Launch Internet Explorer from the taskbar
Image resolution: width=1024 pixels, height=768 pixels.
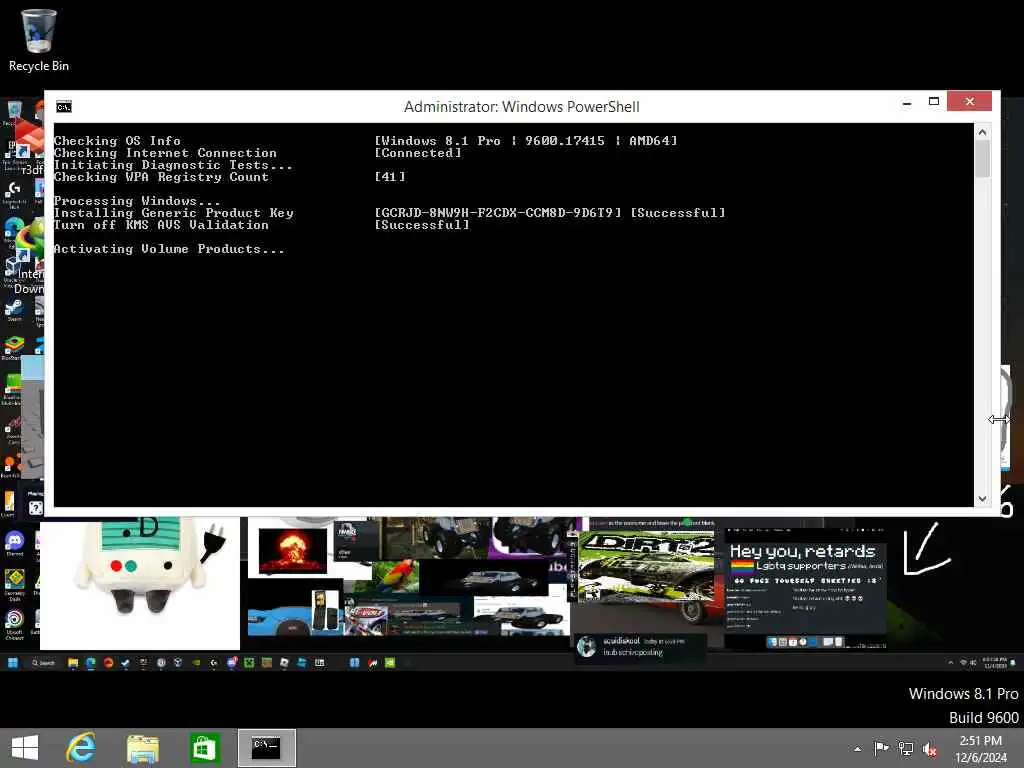coord(81,748)
